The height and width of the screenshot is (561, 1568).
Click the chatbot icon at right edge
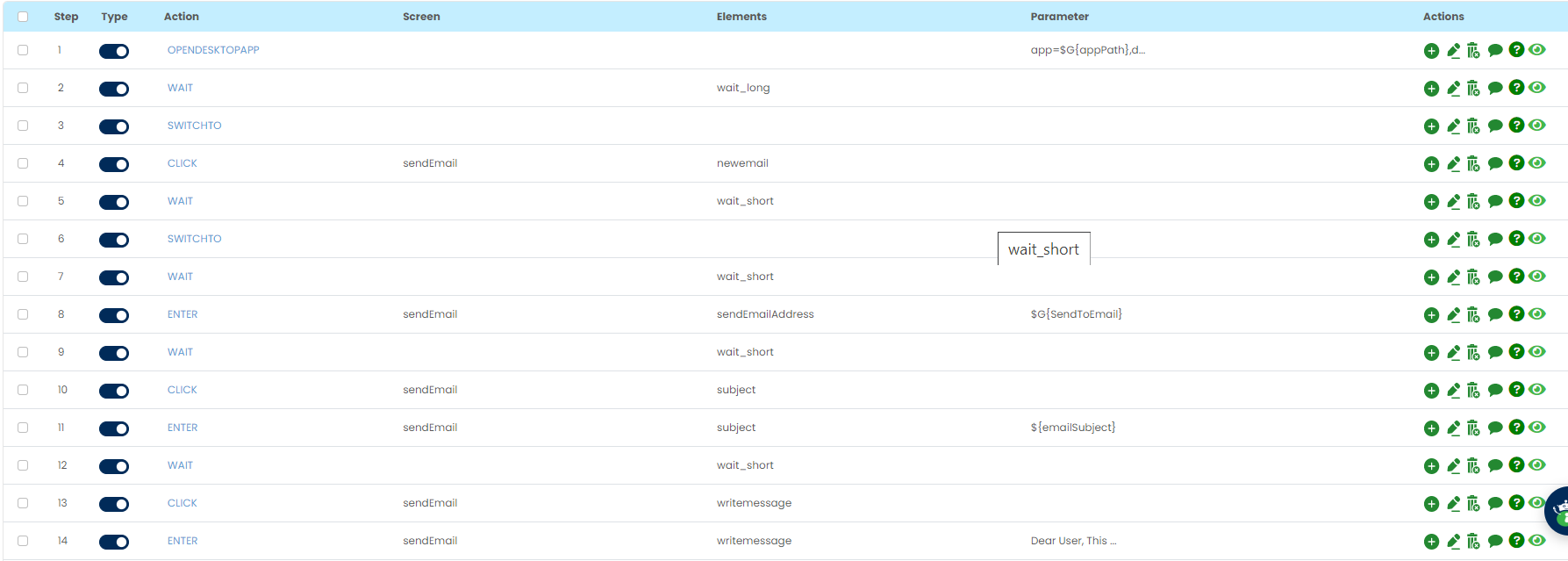(1558, 511)
